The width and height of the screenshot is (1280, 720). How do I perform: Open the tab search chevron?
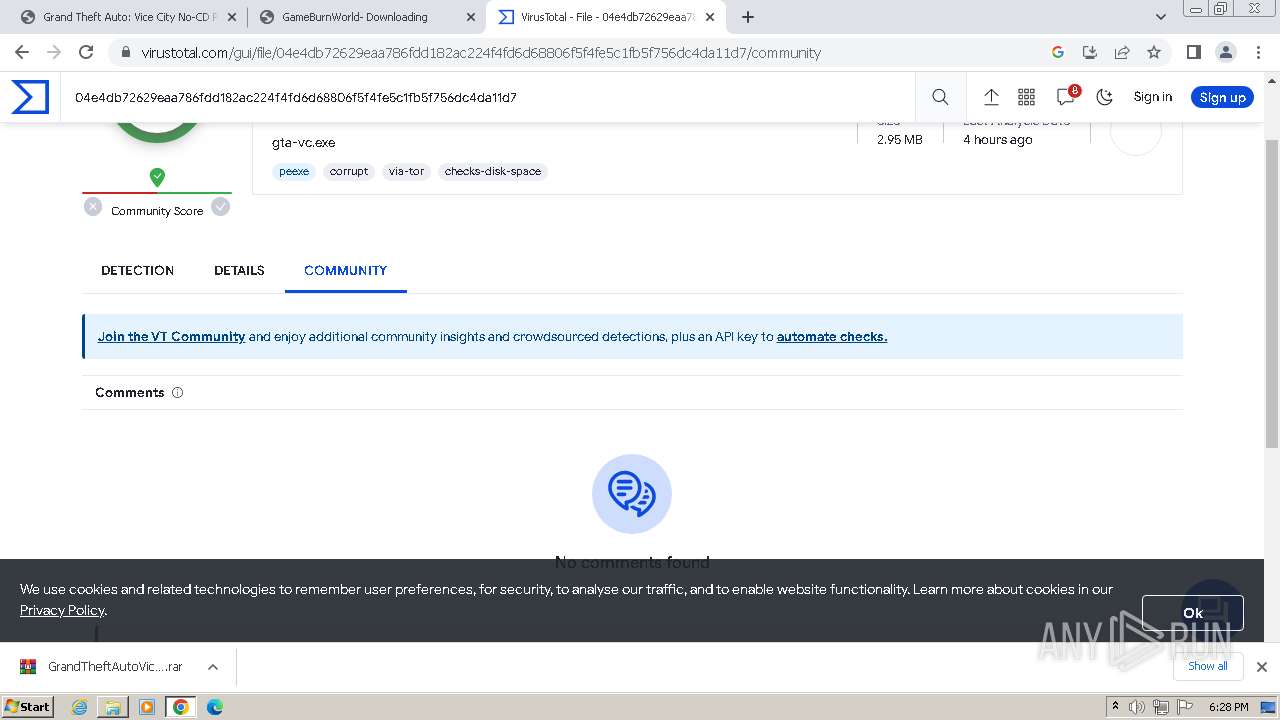(1161, 17)
